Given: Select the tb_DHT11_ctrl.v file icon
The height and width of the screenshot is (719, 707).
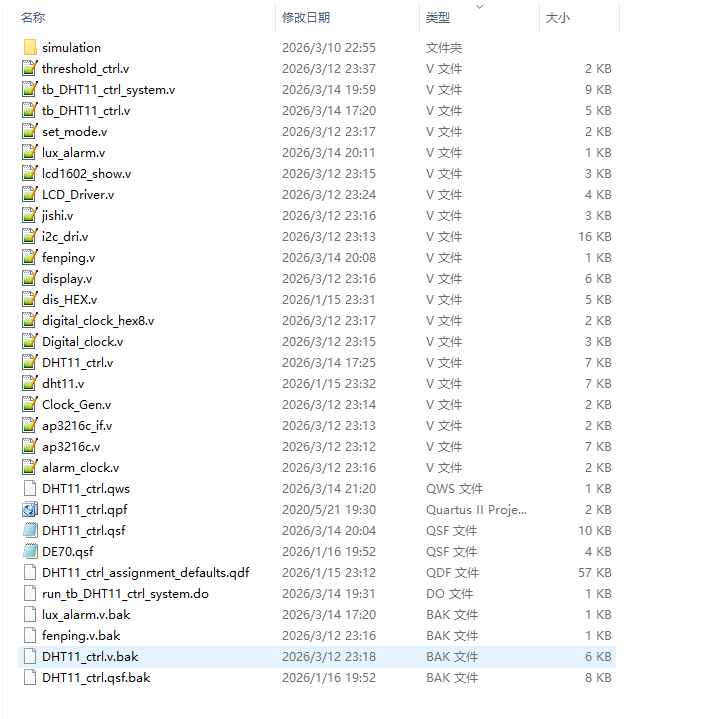Looking at the screenshot, I should 30,111.
